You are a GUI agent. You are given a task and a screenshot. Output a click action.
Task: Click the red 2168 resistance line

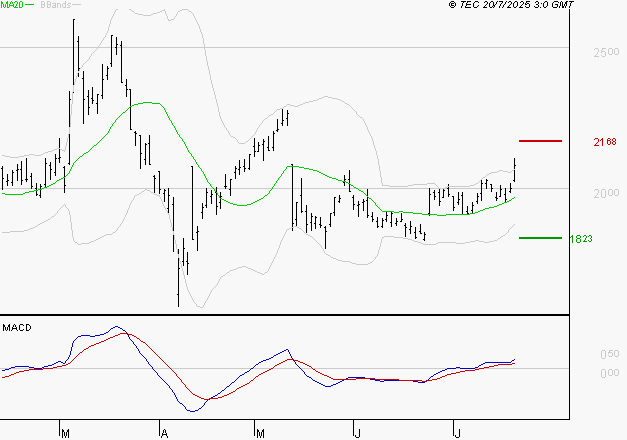coord(540,141)
